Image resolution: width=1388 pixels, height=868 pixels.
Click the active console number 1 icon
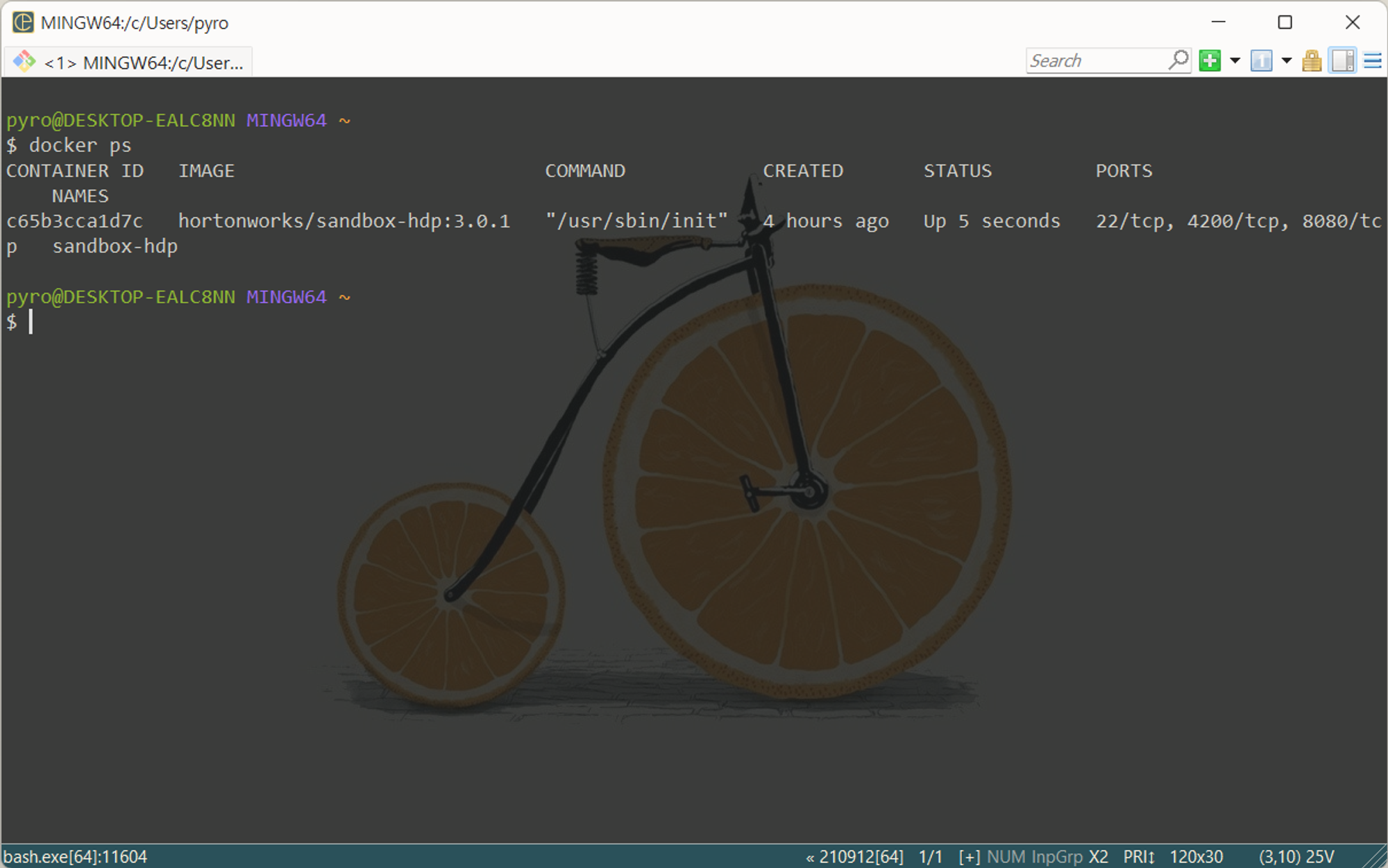click(1262, 60)
